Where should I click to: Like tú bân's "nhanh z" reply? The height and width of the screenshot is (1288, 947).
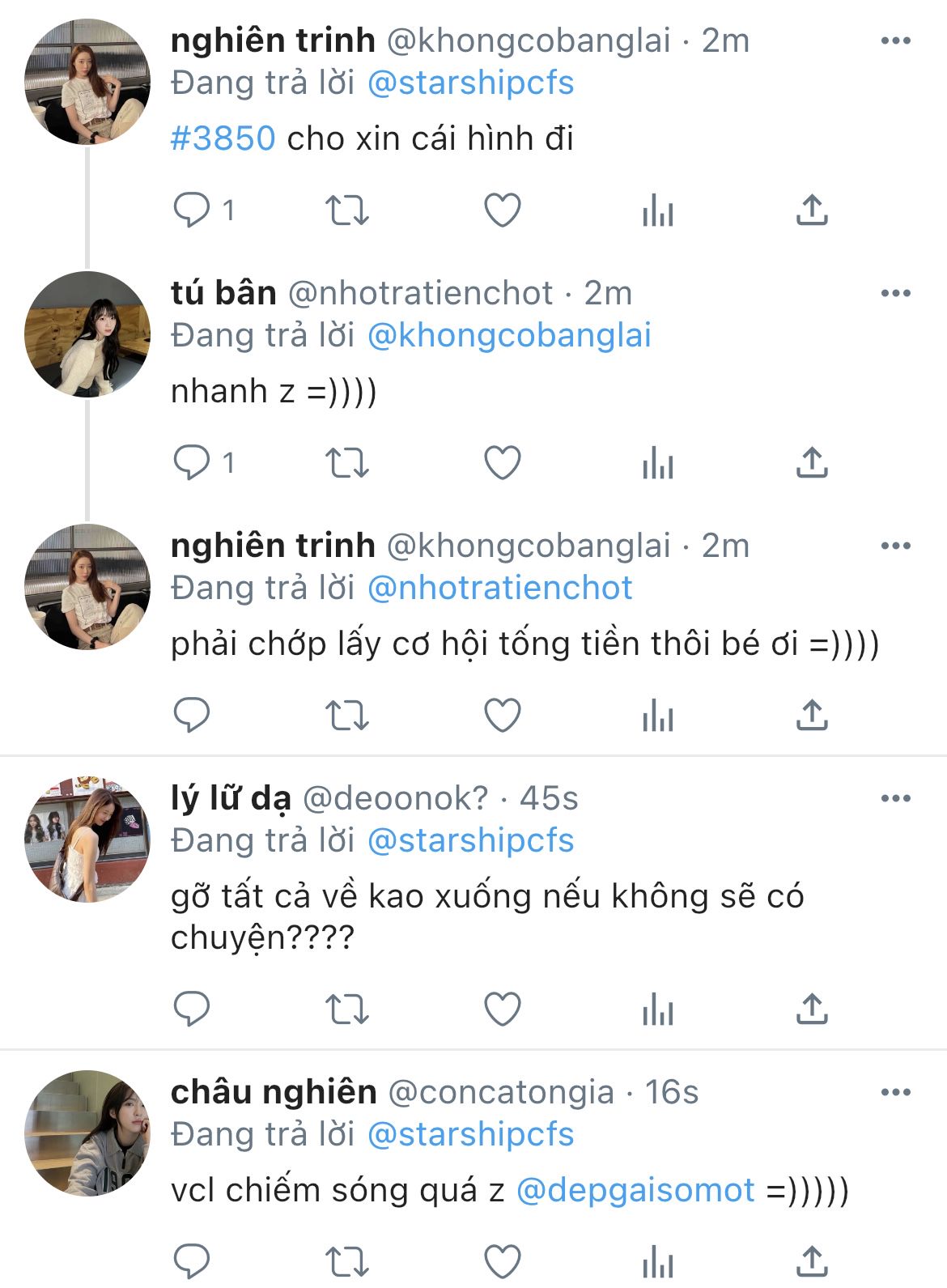[x=502, y=463]
